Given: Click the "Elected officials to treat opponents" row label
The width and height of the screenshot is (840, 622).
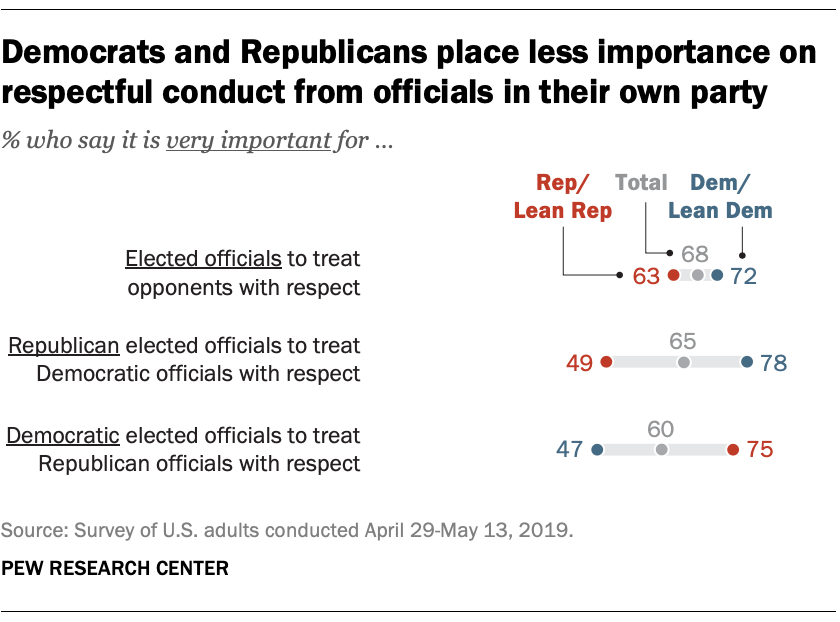Looking at the screenshot, I should pyautogui.click(x=241, y=272).
